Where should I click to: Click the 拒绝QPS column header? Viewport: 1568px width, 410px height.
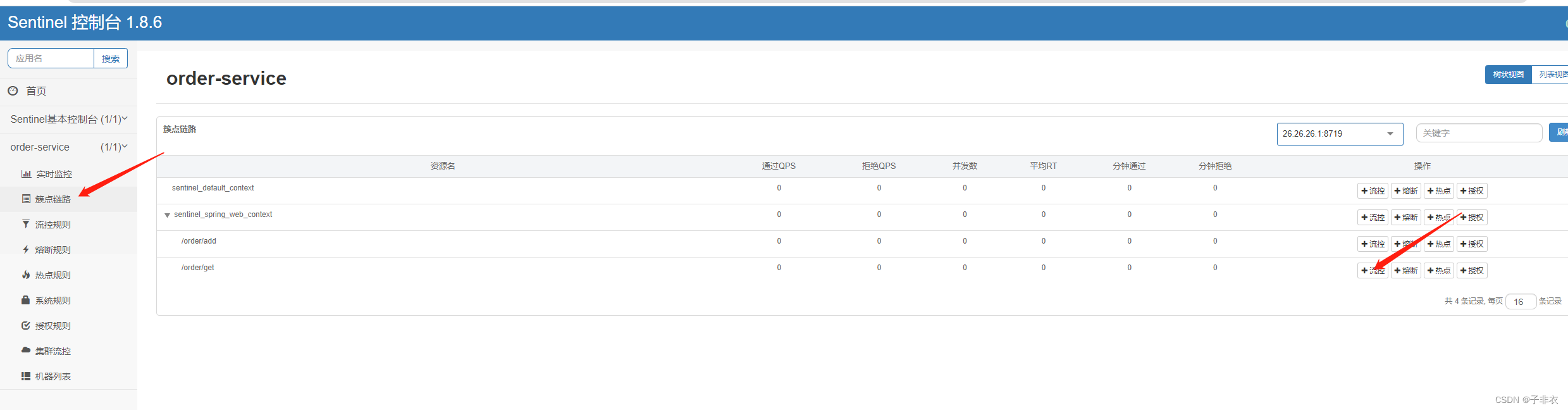(x=879, y=166)
